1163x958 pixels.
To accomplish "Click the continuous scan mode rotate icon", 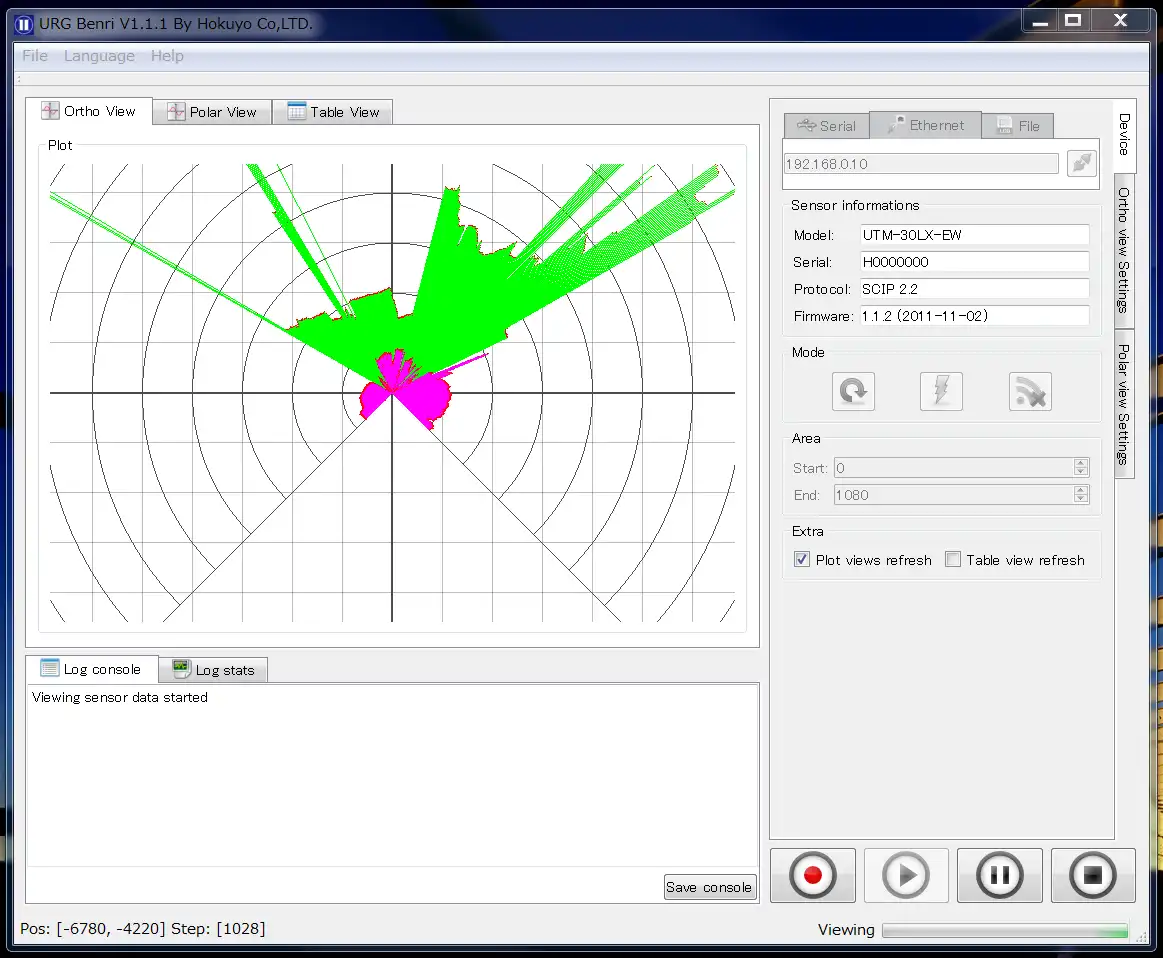I will click(x=853, y=391).
